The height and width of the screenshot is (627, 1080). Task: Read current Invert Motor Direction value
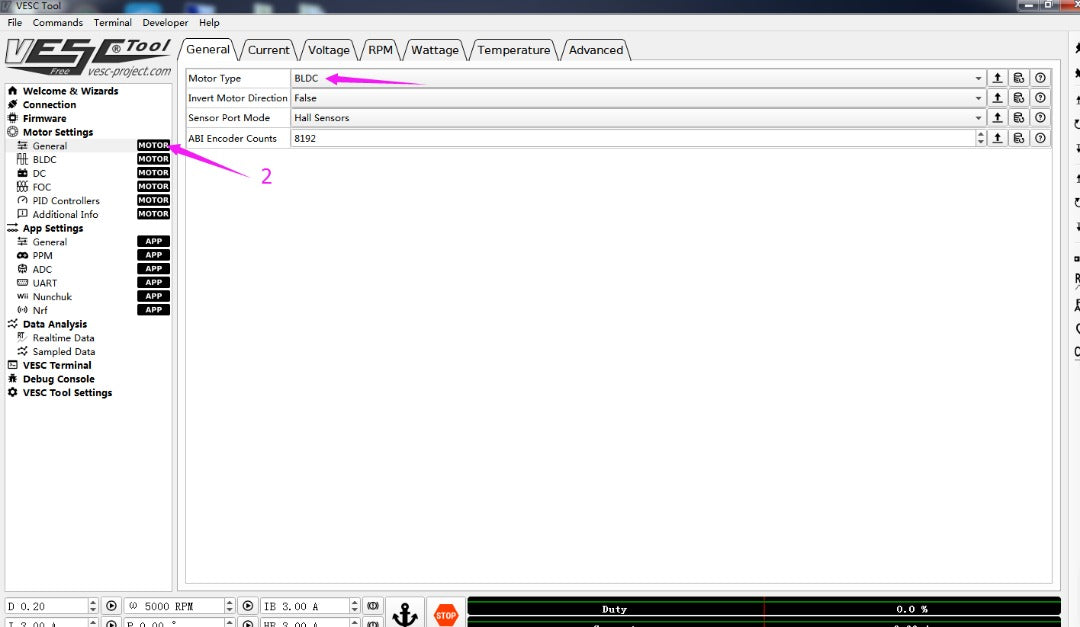pyautogui.click(x=997, y=98)
